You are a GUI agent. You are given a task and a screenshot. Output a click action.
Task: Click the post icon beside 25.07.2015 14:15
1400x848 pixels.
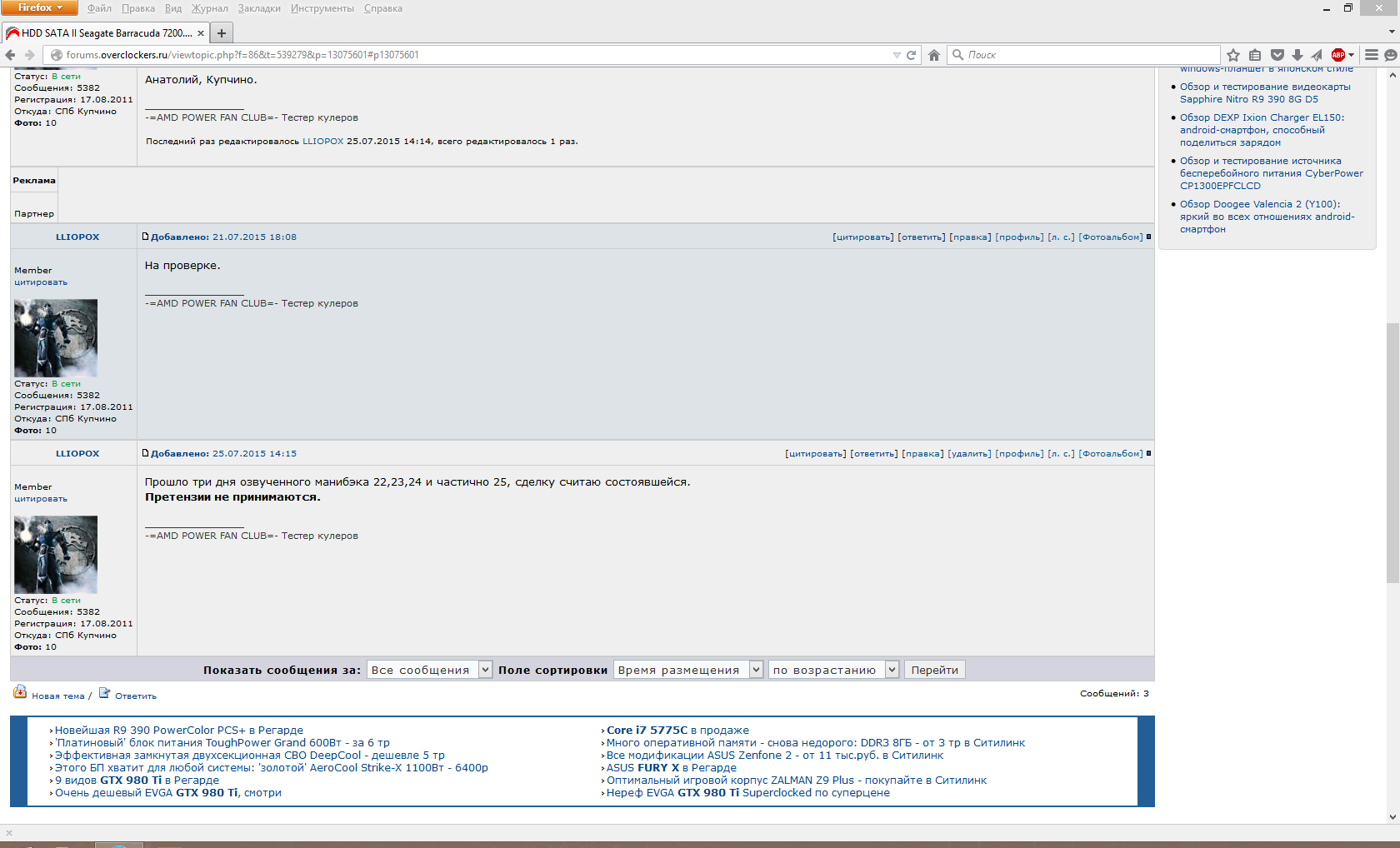click(146, 453)
